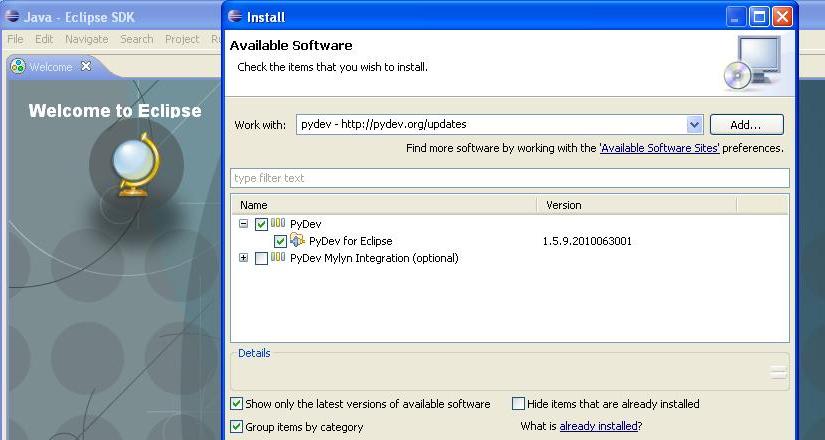Expand the PyDev Mylyn Integration node
Image resolution: width=825 pixels, height=440 pixels.
click(x=244, y=258)
